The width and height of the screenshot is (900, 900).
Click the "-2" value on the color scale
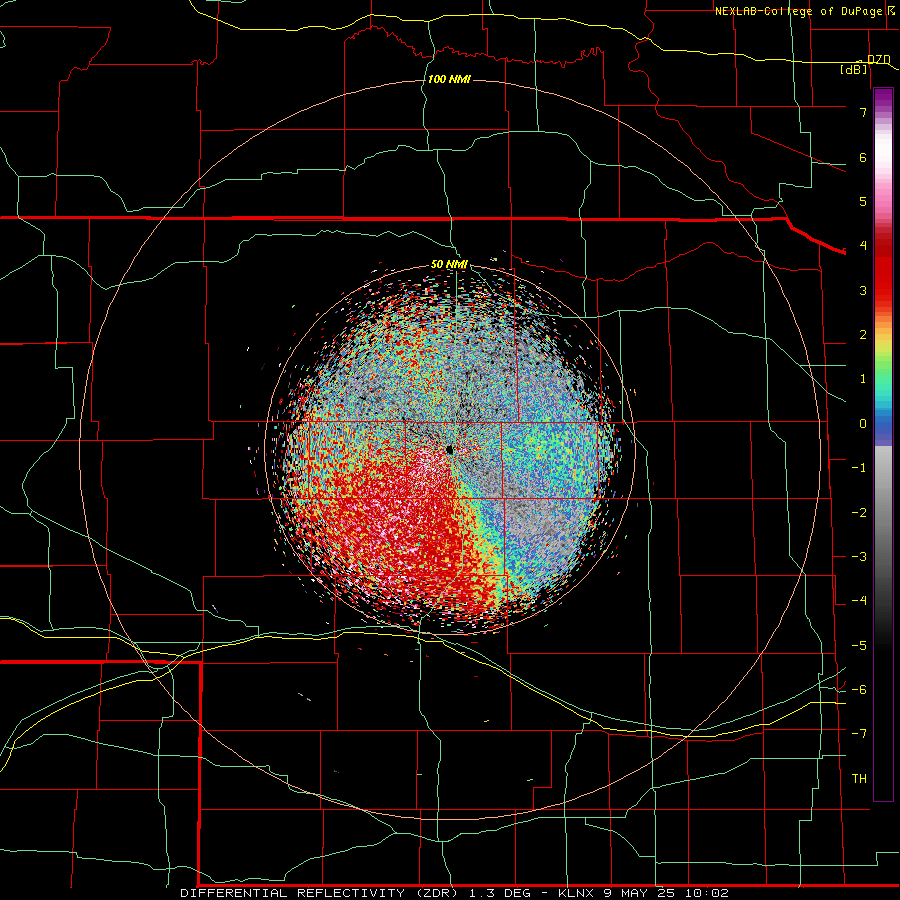tap(859, 513)
